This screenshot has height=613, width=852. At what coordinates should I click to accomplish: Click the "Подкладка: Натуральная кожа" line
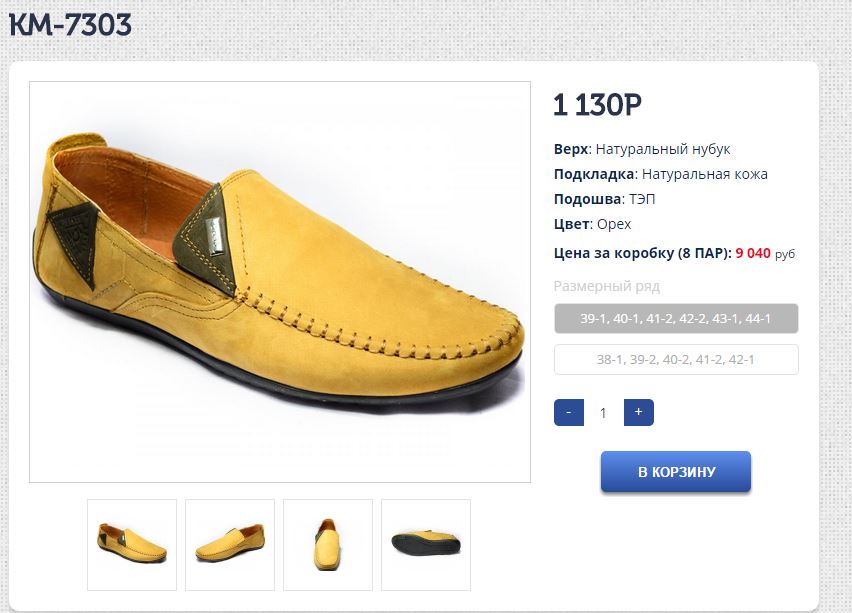(x=661, y=174)
